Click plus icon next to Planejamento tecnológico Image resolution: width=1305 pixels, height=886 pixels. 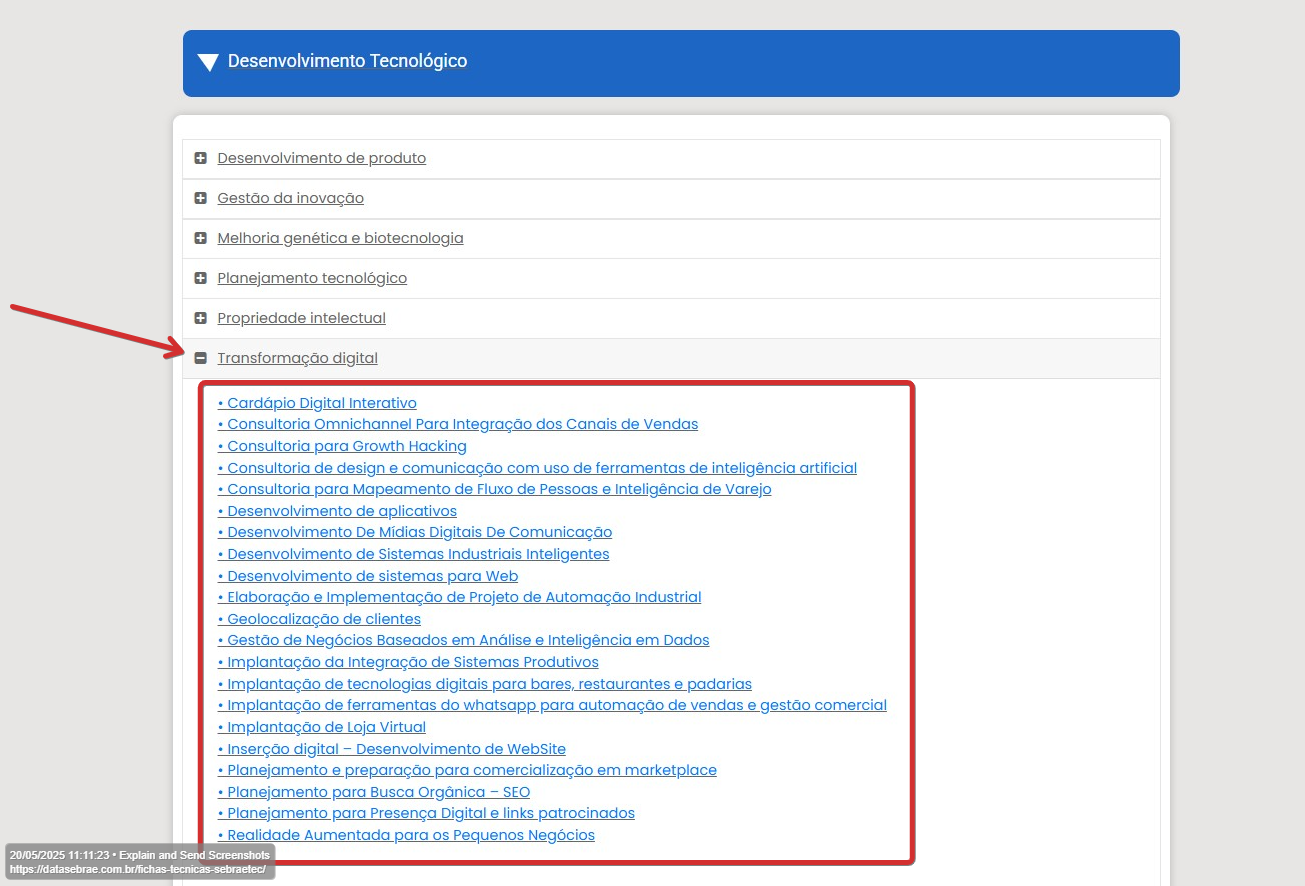pos(201,278)
